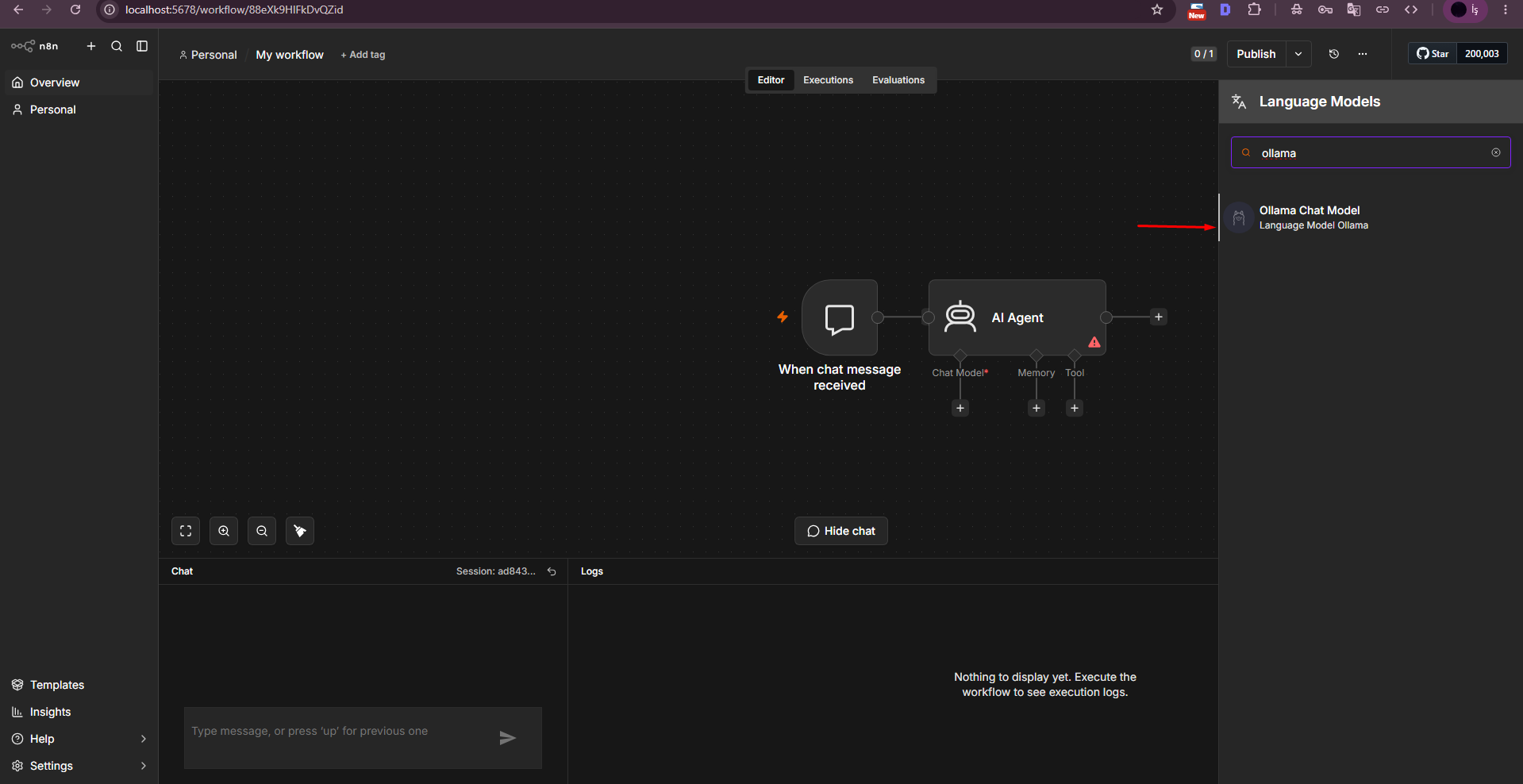Click the Logs panel header
The height and width of the screenshot is (784, 1523).
(592, 571)
